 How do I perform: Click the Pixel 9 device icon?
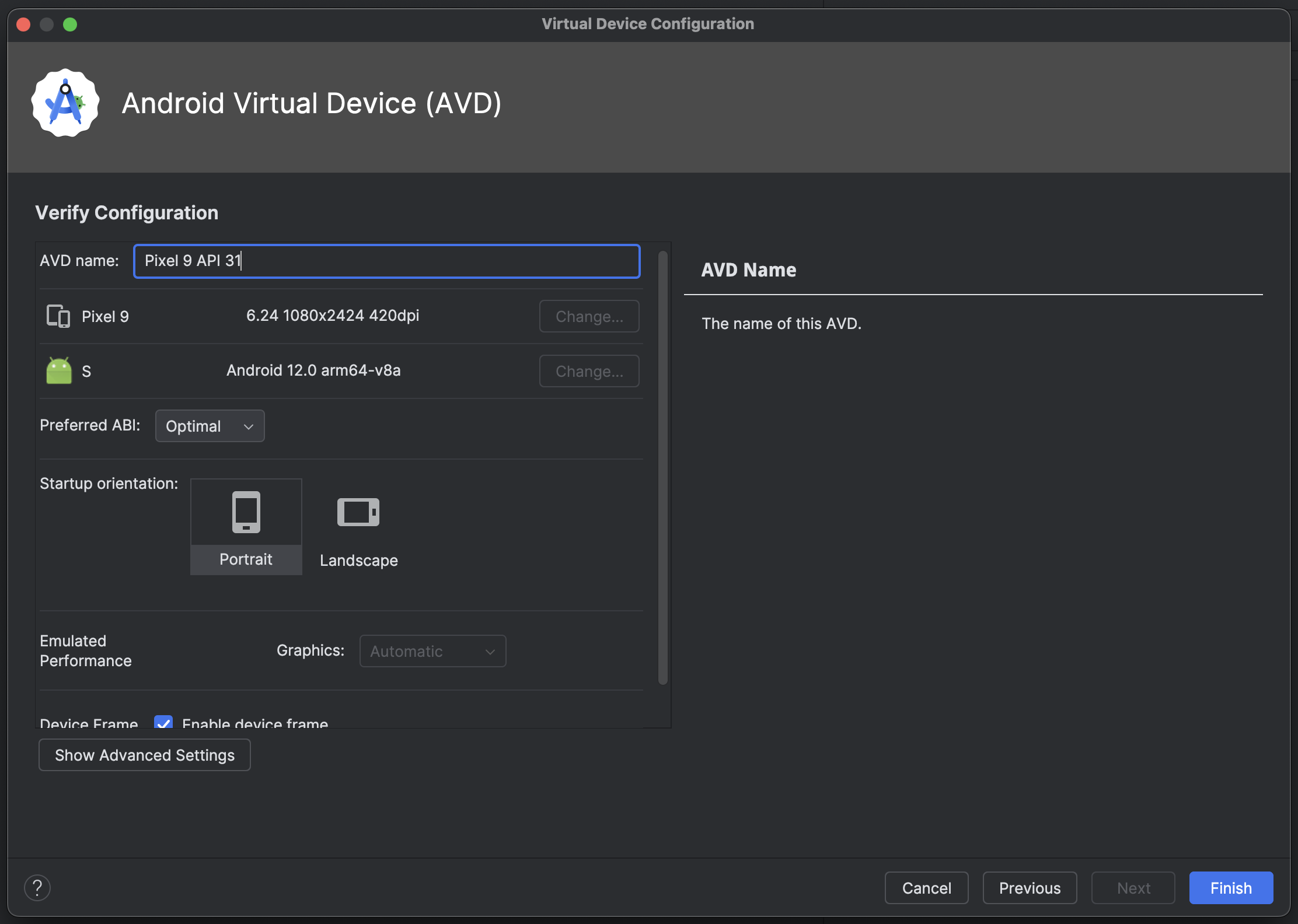(x=58, y=316)
